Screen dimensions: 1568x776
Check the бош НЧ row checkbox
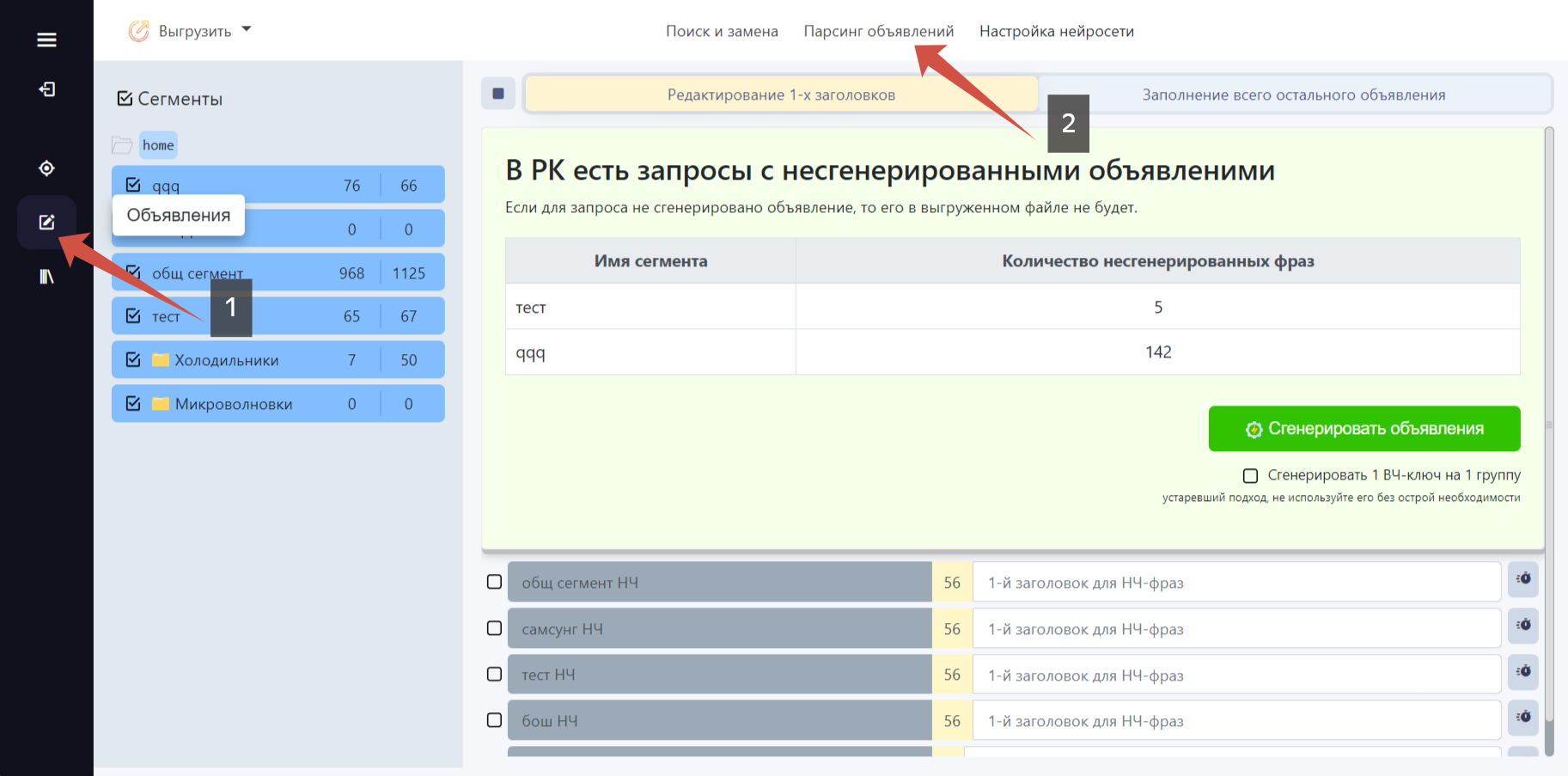pos(494,720)
